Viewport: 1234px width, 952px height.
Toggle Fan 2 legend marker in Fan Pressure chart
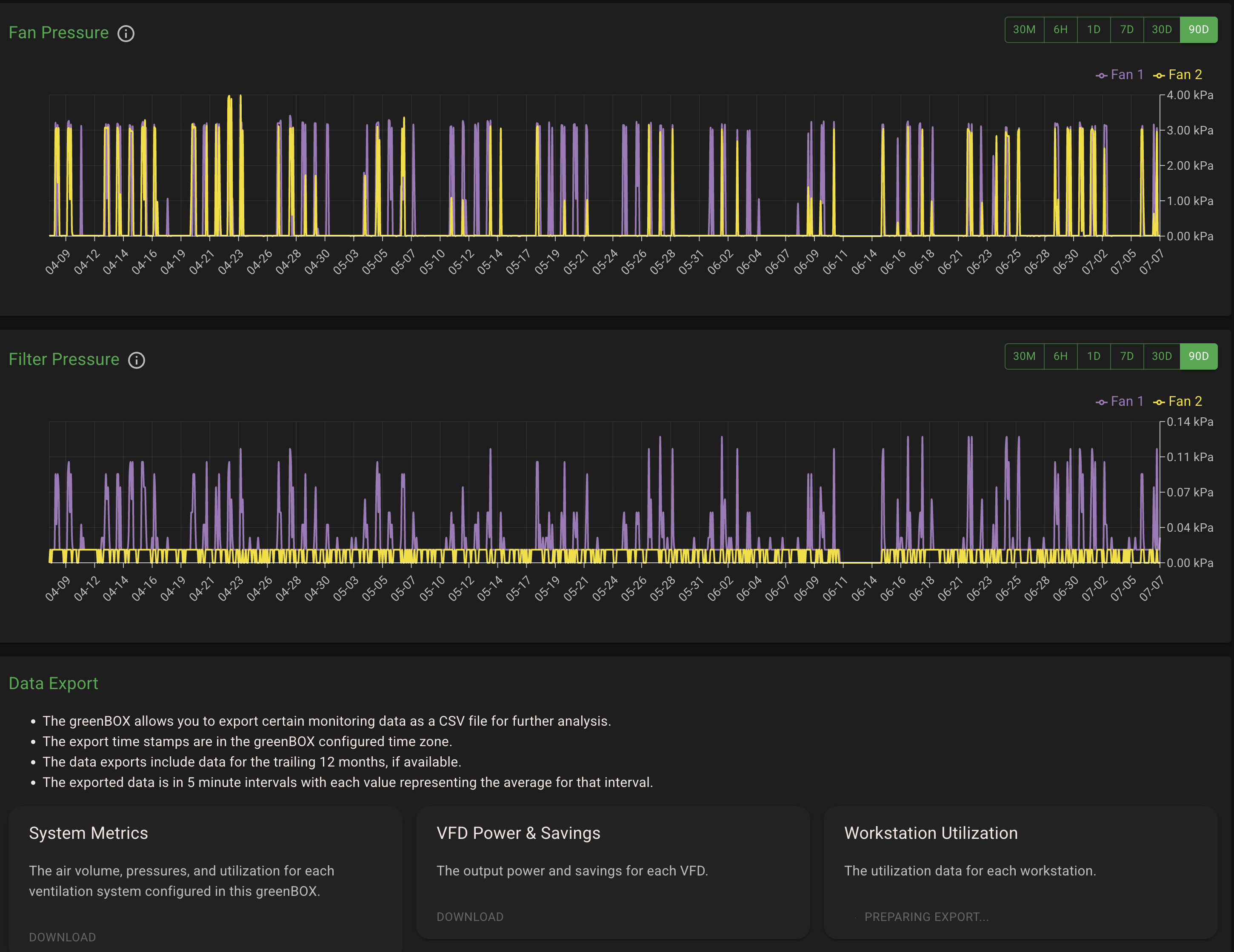pos(1177,74)
